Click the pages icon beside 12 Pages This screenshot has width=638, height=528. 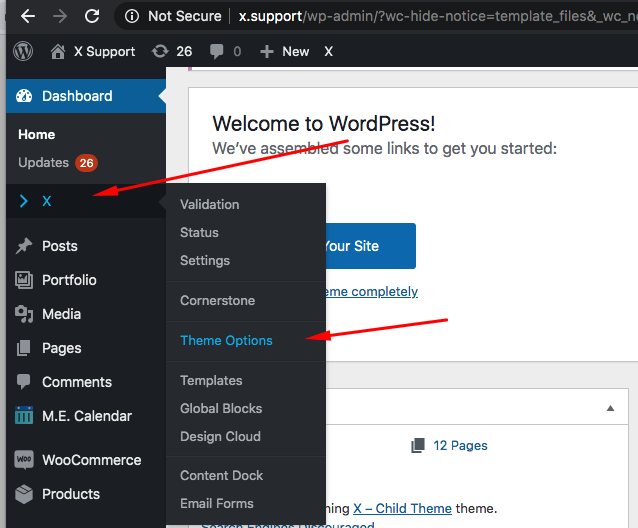click(x=418, y=445)
